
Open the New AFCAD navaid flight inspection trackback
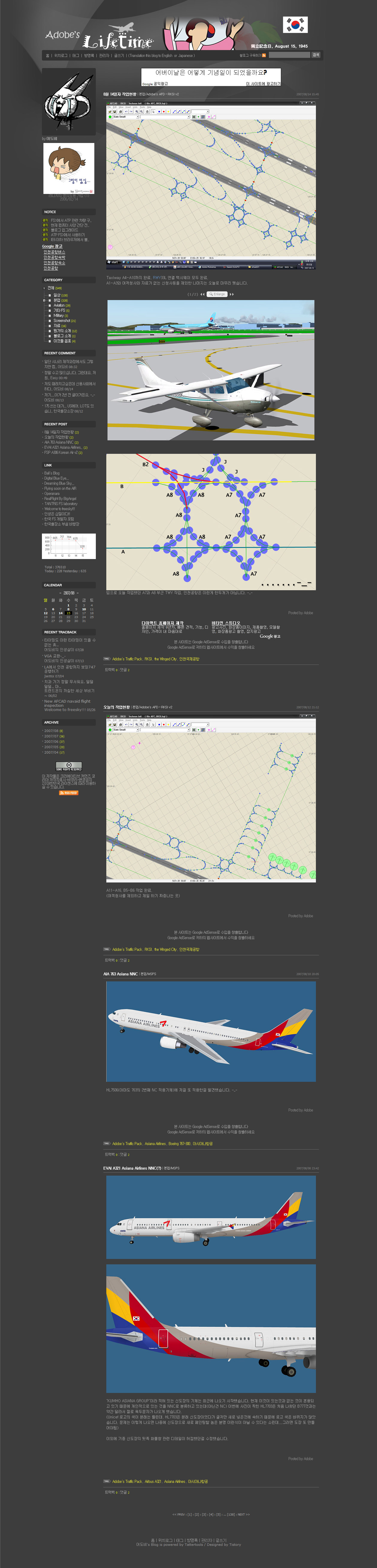(67, 703)
